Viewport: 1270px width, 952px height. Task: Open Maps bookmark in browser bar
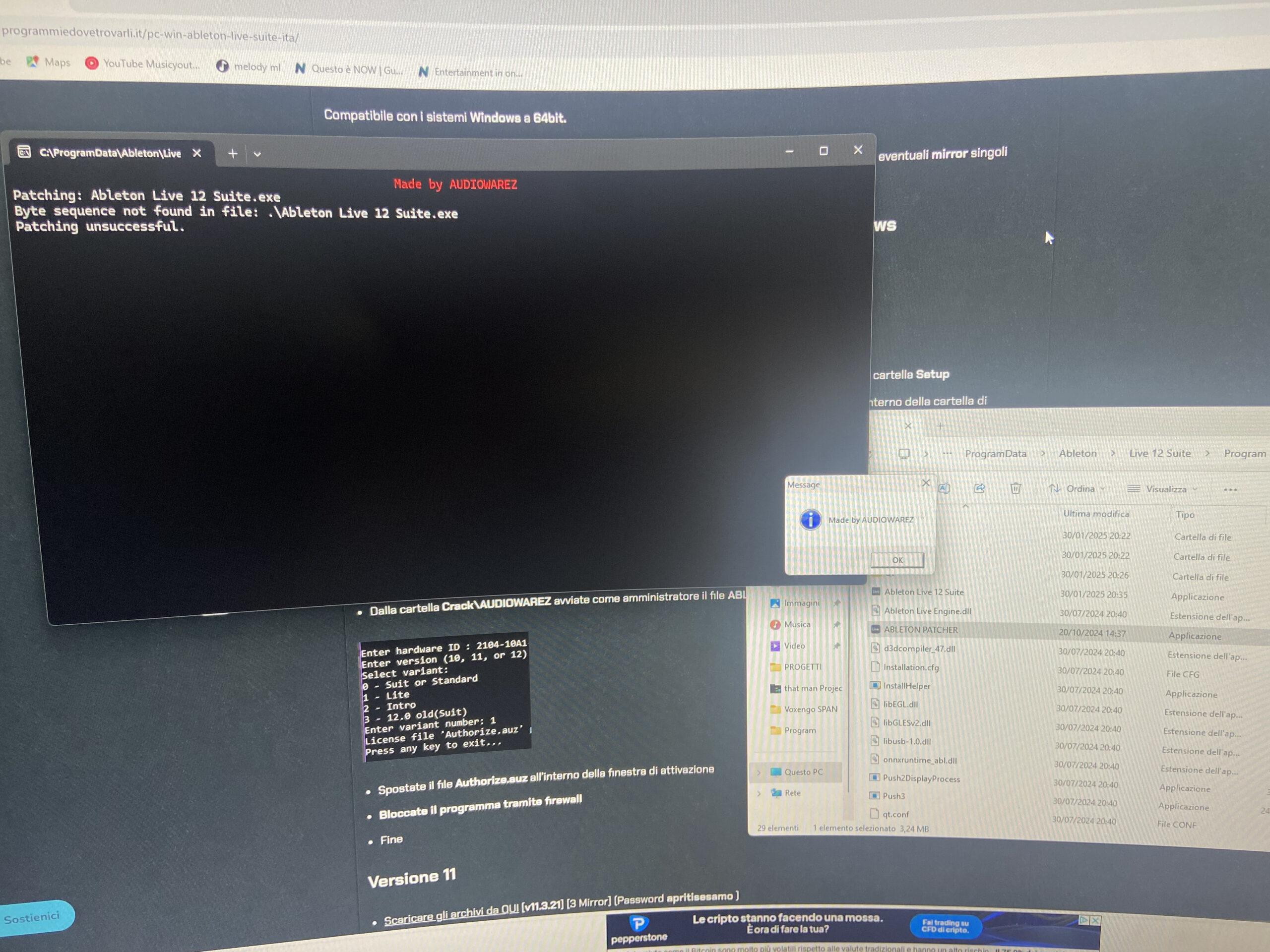click(48, 62)
